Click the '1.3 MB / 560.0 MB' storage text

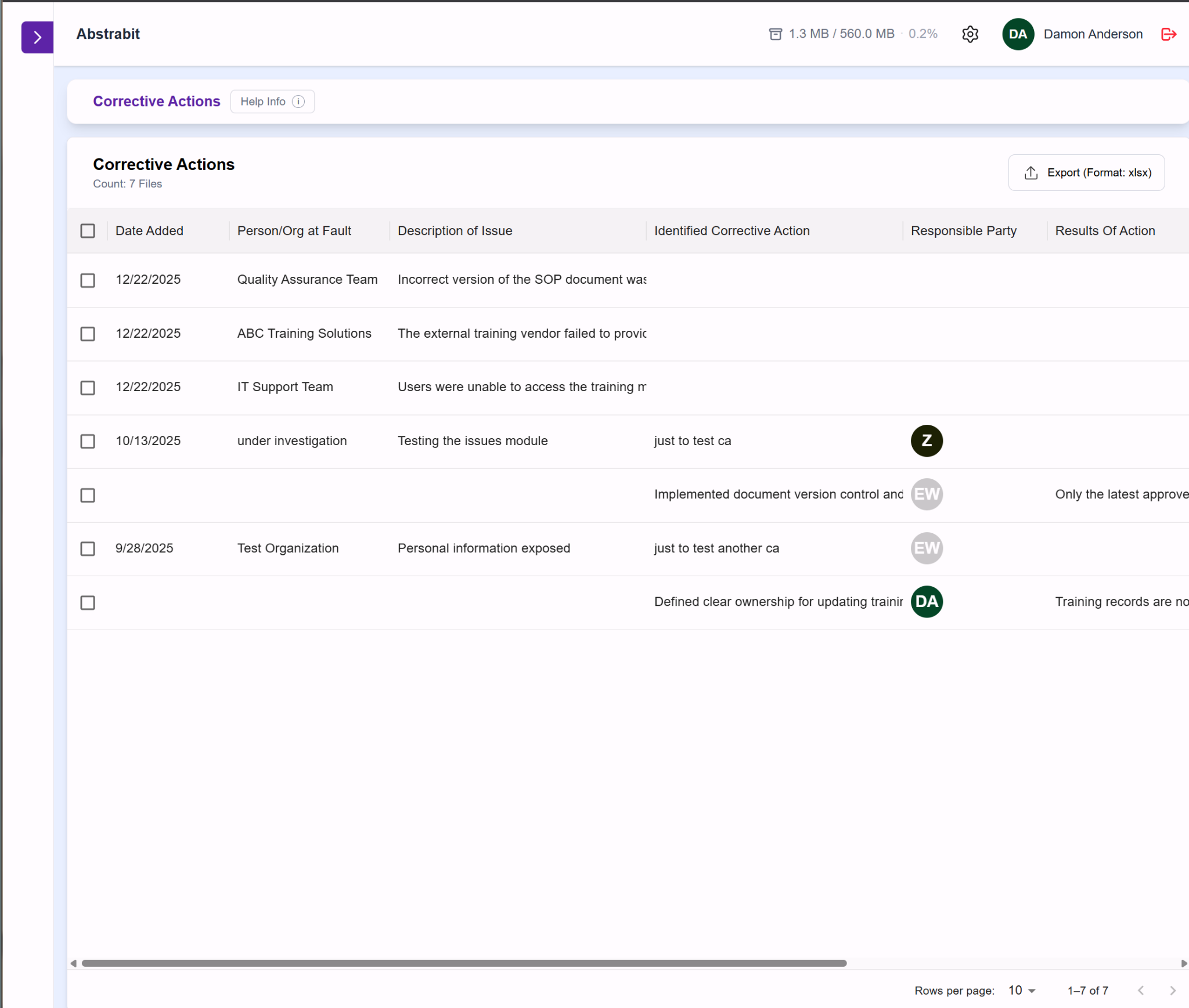(x=841, y=34)
